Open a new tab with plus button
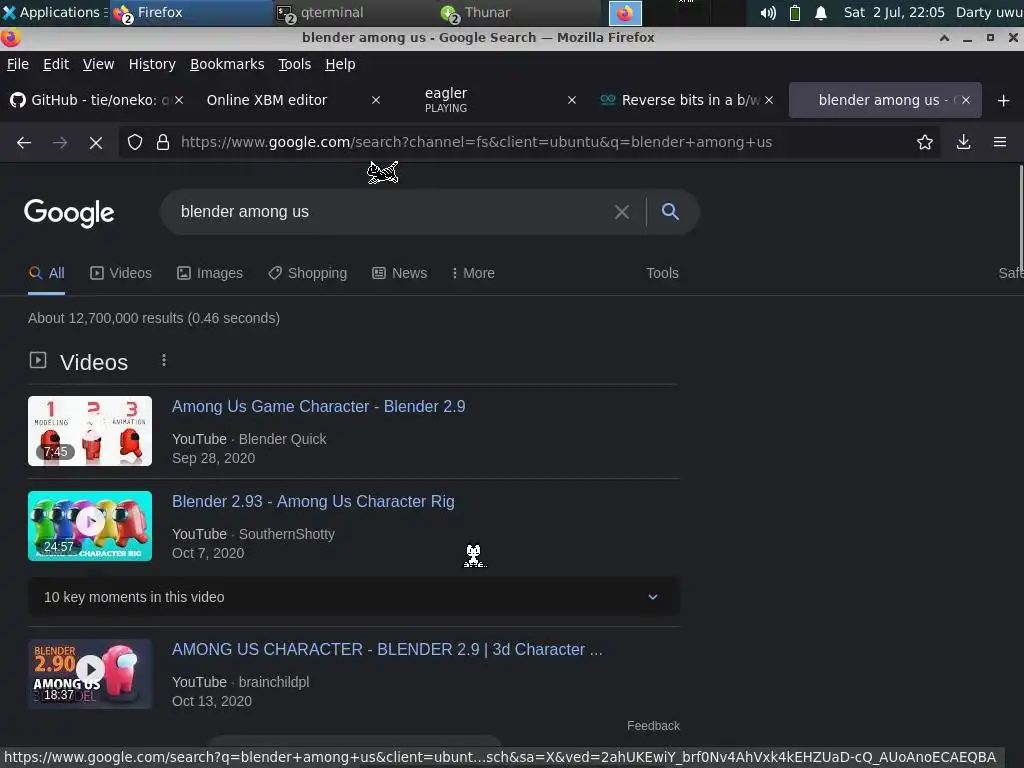 (1003, 101)
